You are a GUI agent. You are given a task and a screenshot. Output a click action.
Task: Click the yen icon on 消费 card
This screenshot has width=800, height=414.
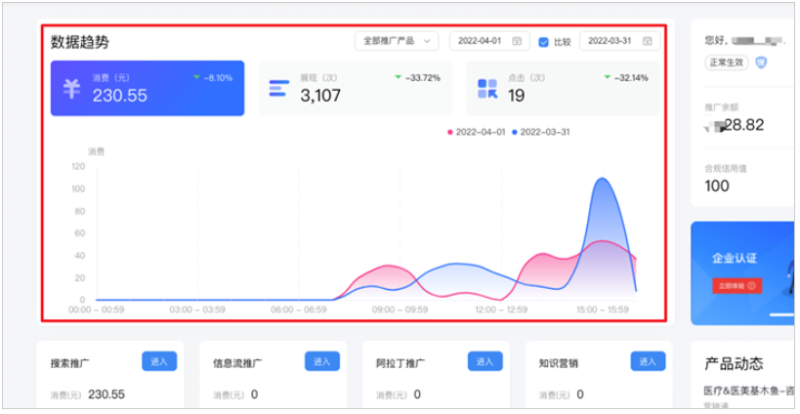(71, 88)
